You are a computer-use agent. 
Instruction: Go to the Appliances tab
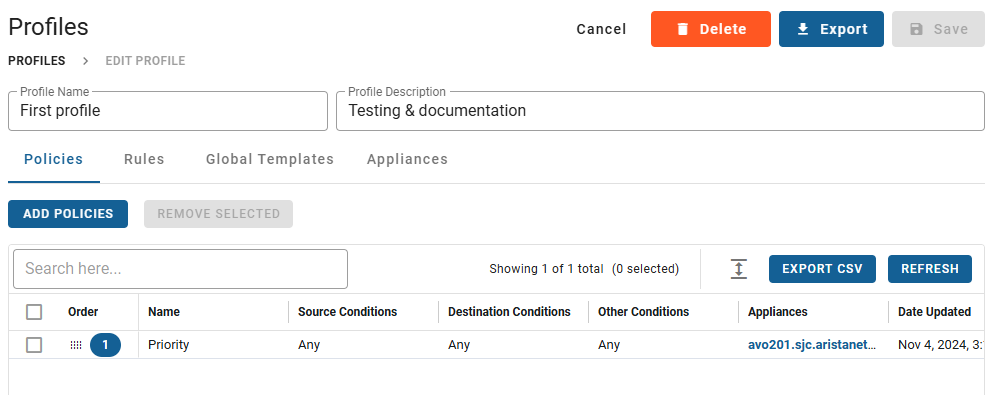(407, 159)
